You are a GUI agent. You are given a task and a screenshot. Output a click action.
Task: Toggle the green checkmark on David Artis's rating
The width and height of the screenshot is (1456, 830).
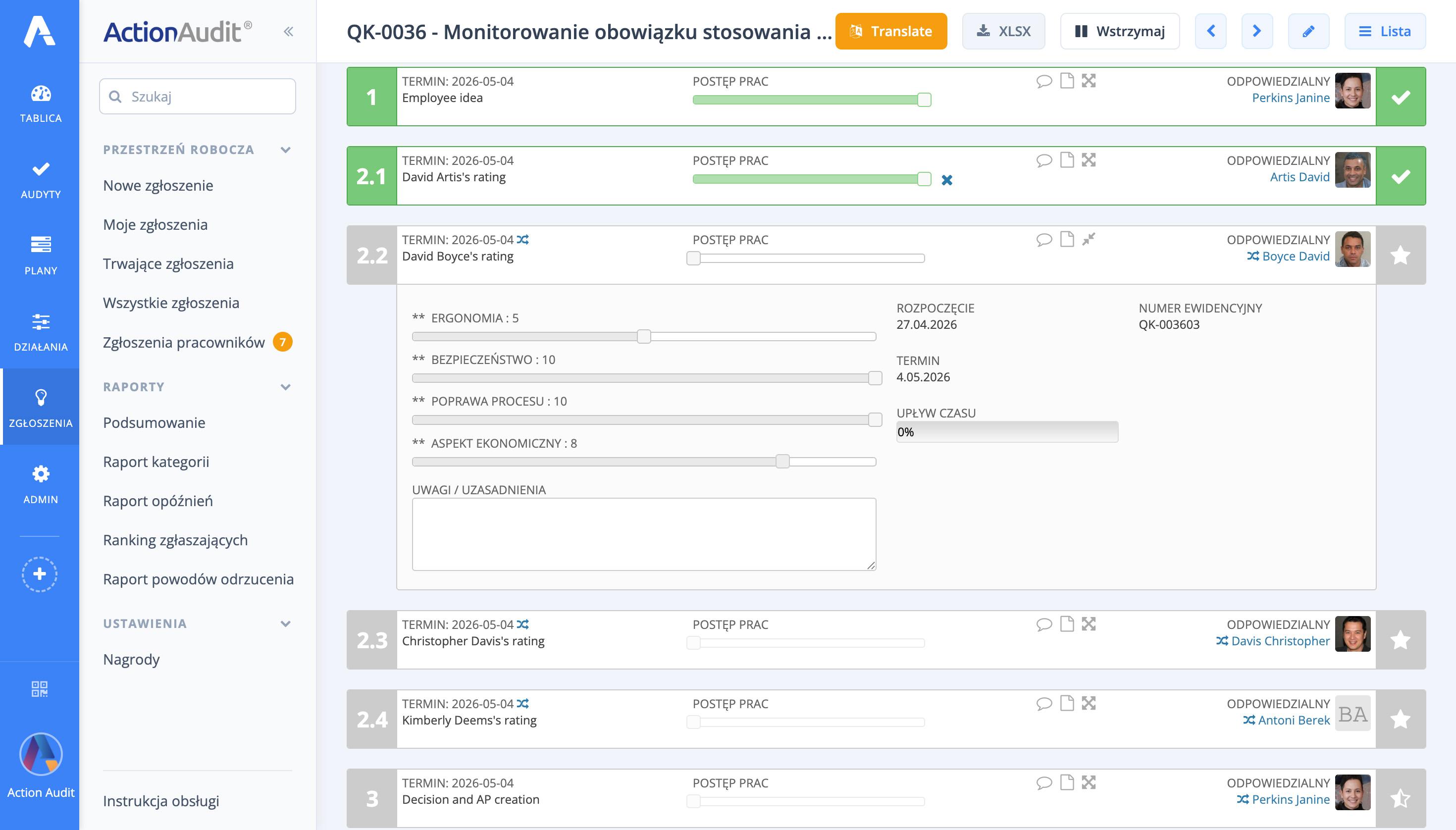[1401, 176]
